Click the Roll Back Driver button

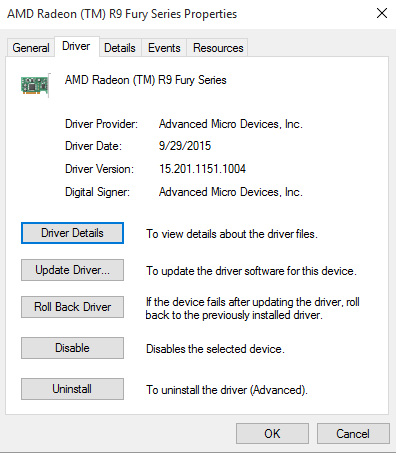(x=72, y=307)
